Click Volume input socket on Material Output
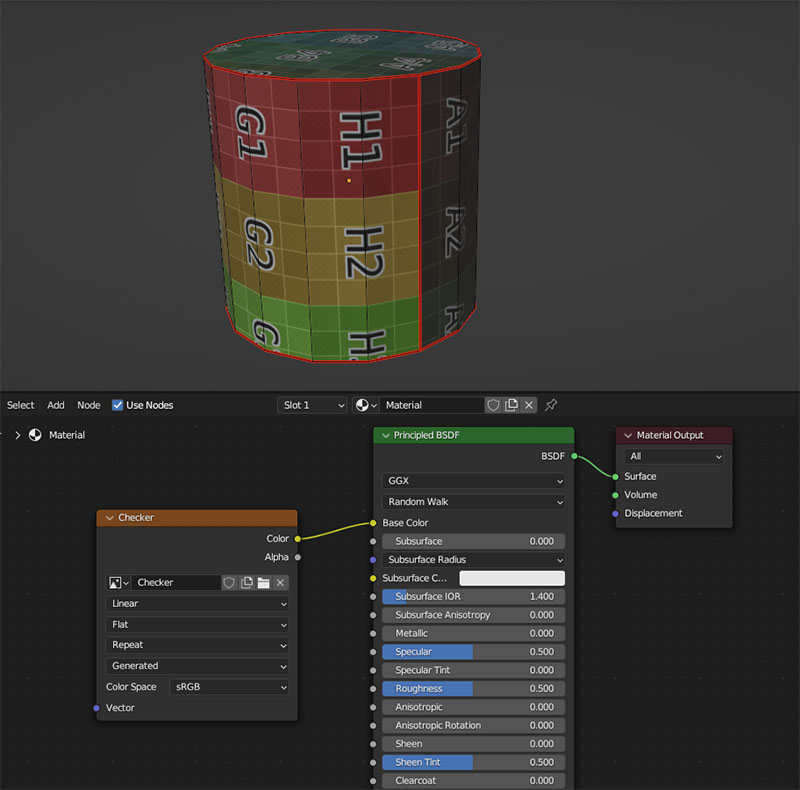 [x=615, y=495]
